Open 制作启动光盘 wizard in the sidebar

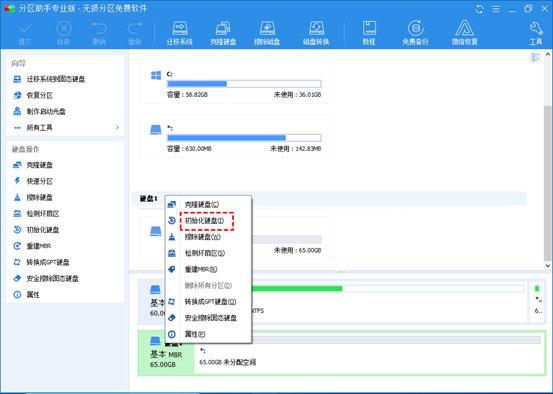[46, 111]
